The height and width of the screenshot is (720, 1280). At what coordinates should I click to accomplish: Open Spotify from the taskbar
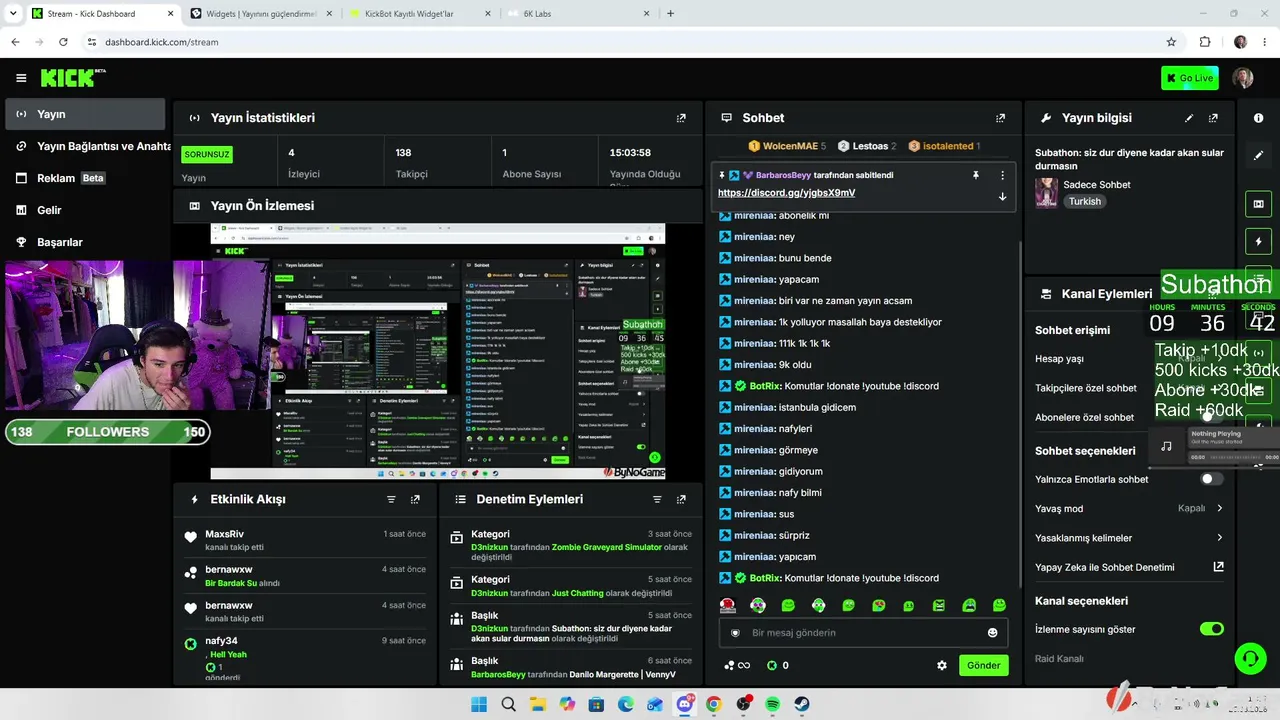(x=773, y=704)
